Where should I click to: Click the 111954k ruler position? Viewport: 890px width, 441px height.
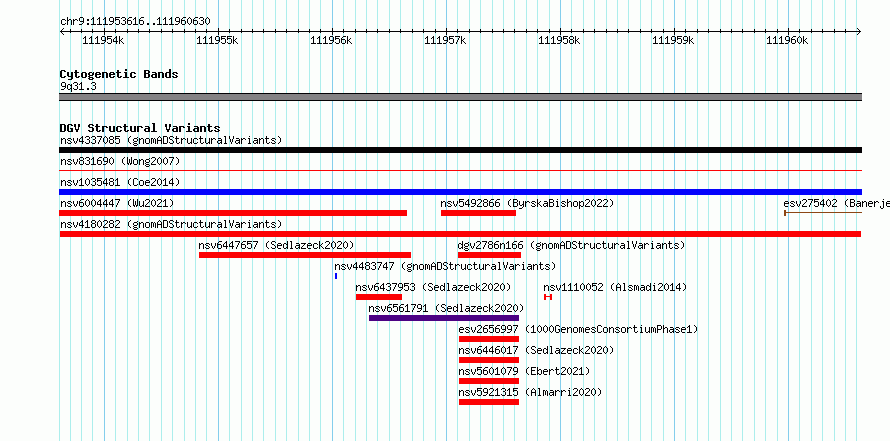pos(103,40)
